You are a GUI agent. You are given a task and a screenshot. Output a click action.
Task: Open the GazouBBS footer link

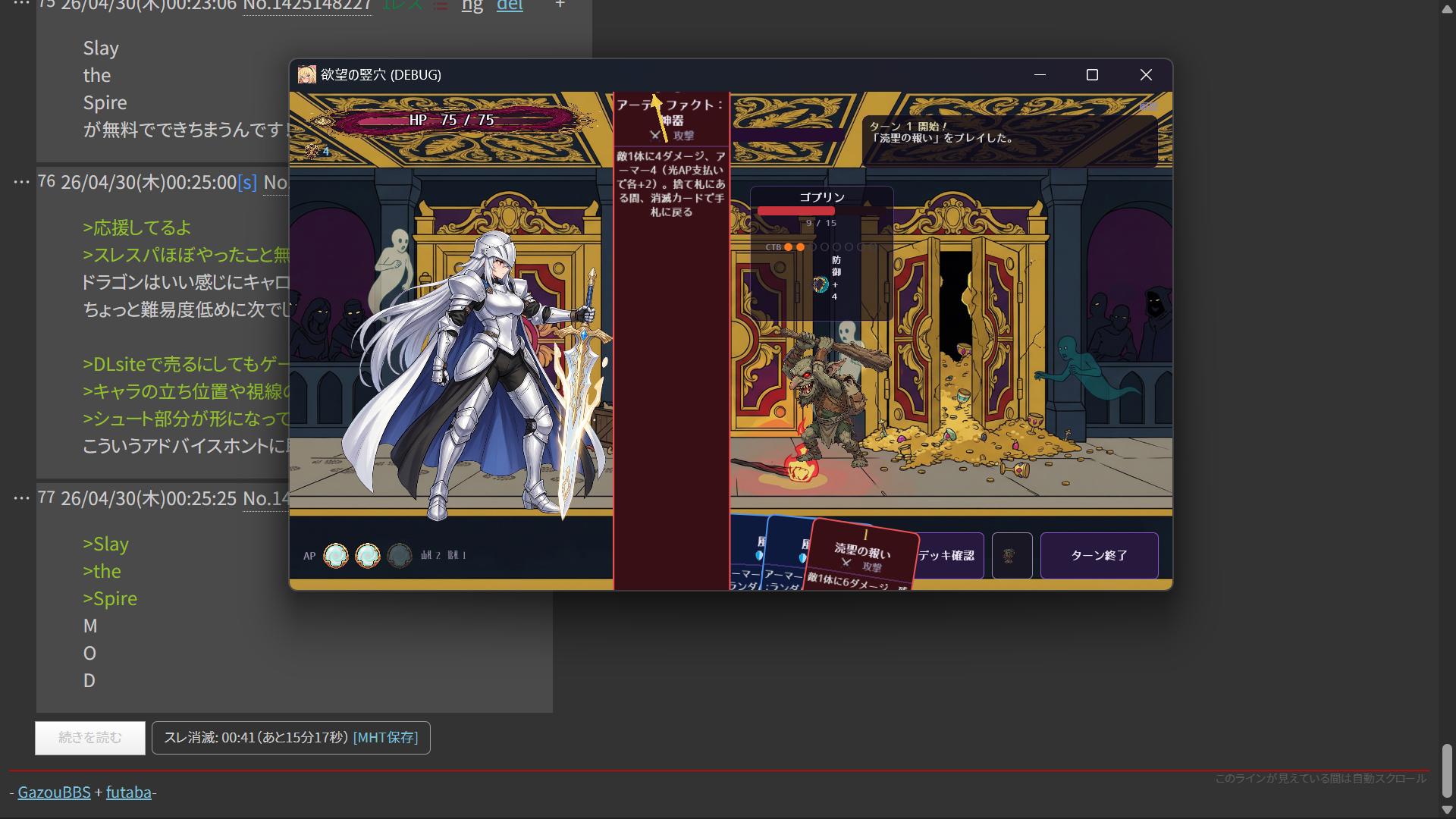pos(54,792)
